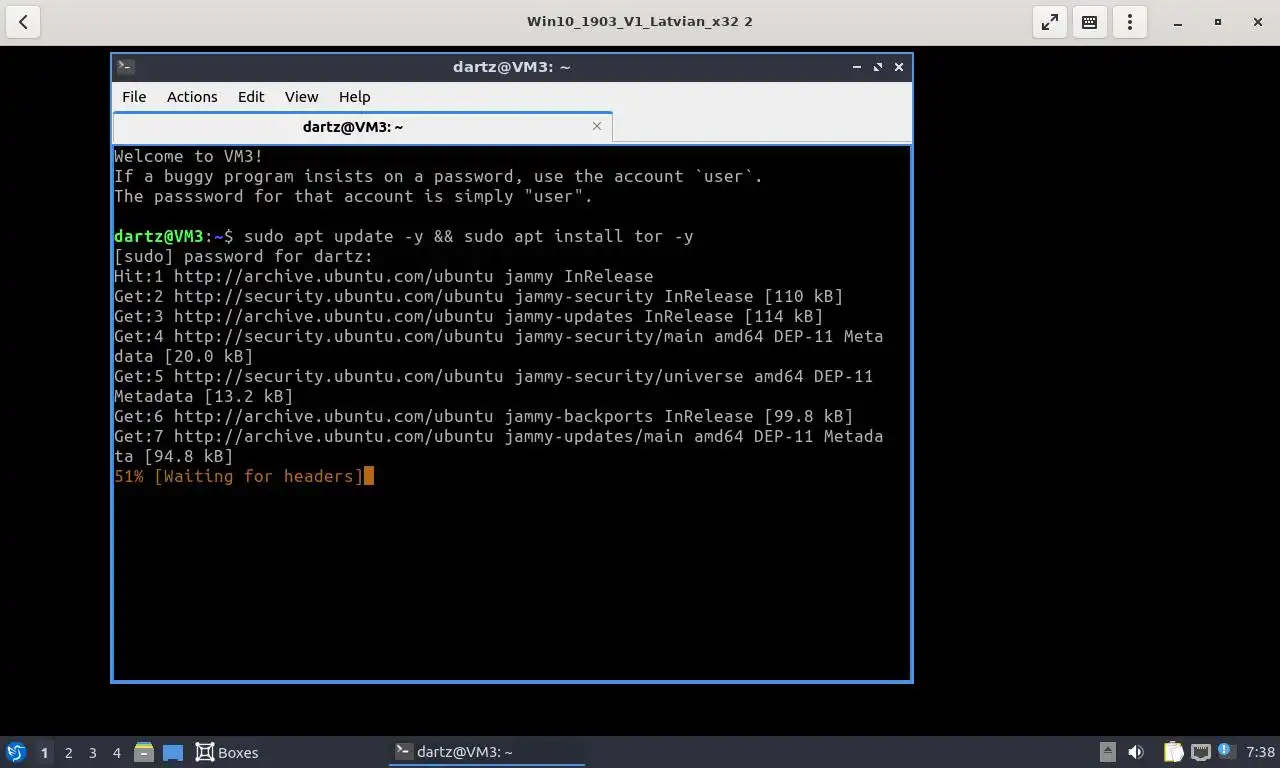
Task: Open the clipboard manager tray icon
Action: [x=1174, y=752]
